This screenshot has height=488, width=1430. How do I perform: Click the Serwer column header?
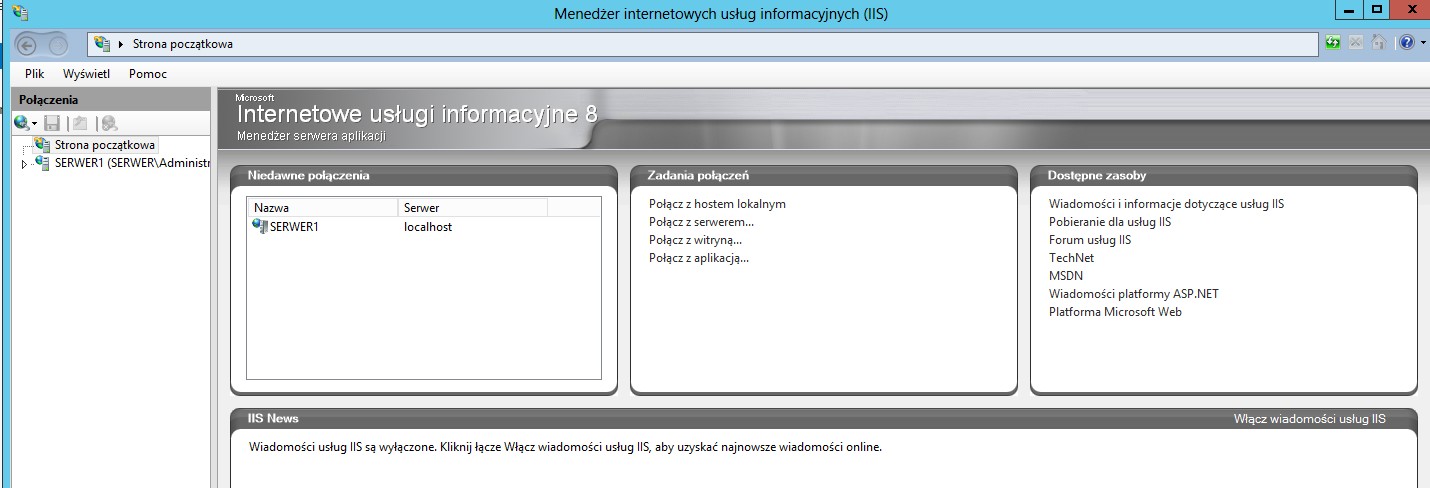pyautogui.click(x=472, y=207)
